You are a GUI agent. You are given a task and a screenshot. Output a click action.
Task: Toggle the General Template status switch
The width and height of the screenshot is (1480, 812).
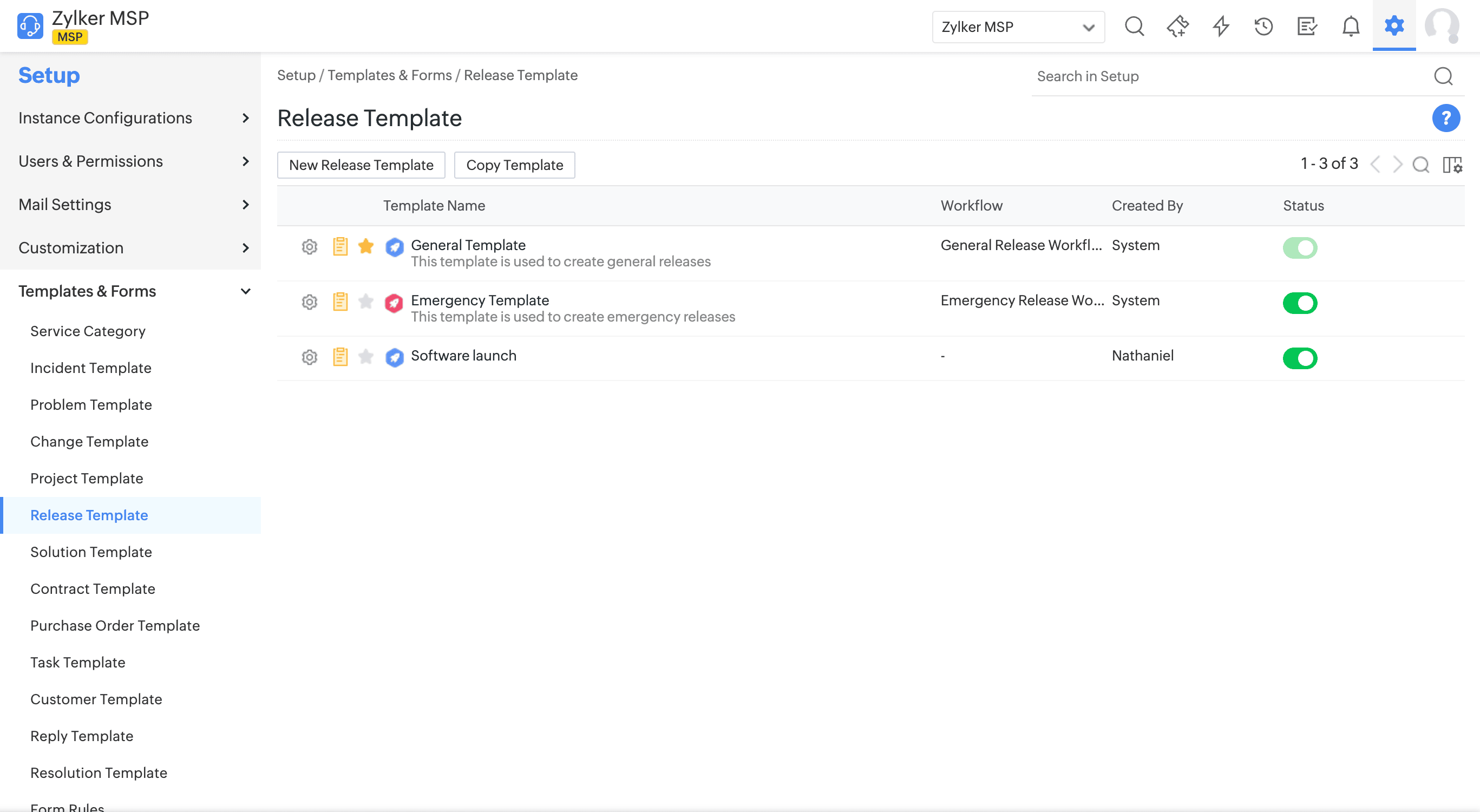(1300, 248)
